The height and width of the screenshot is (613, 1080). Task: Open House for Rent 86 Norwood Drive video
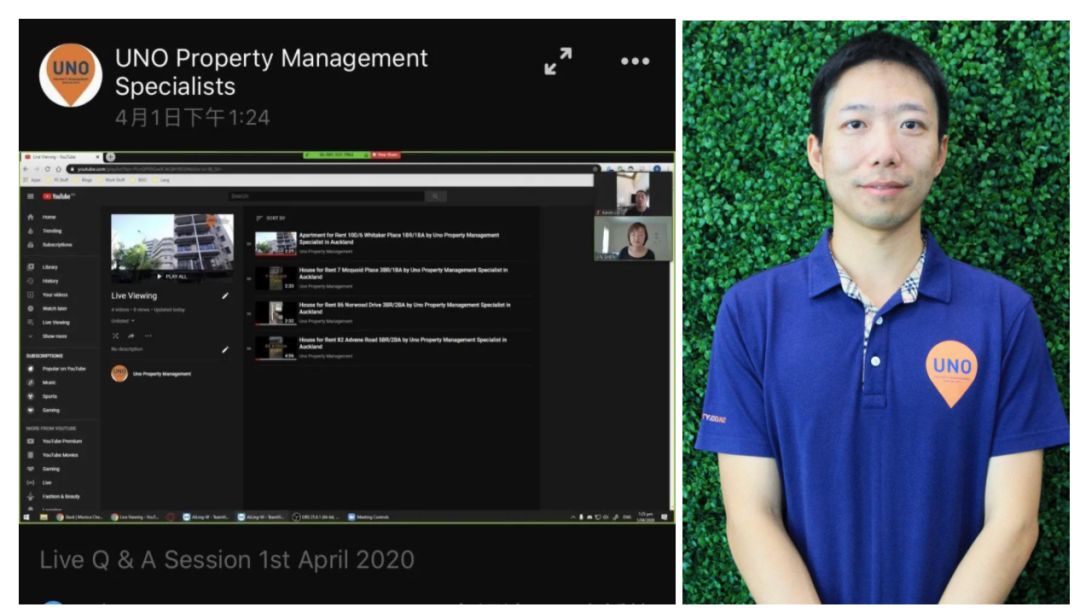click(x=405, y=308)
